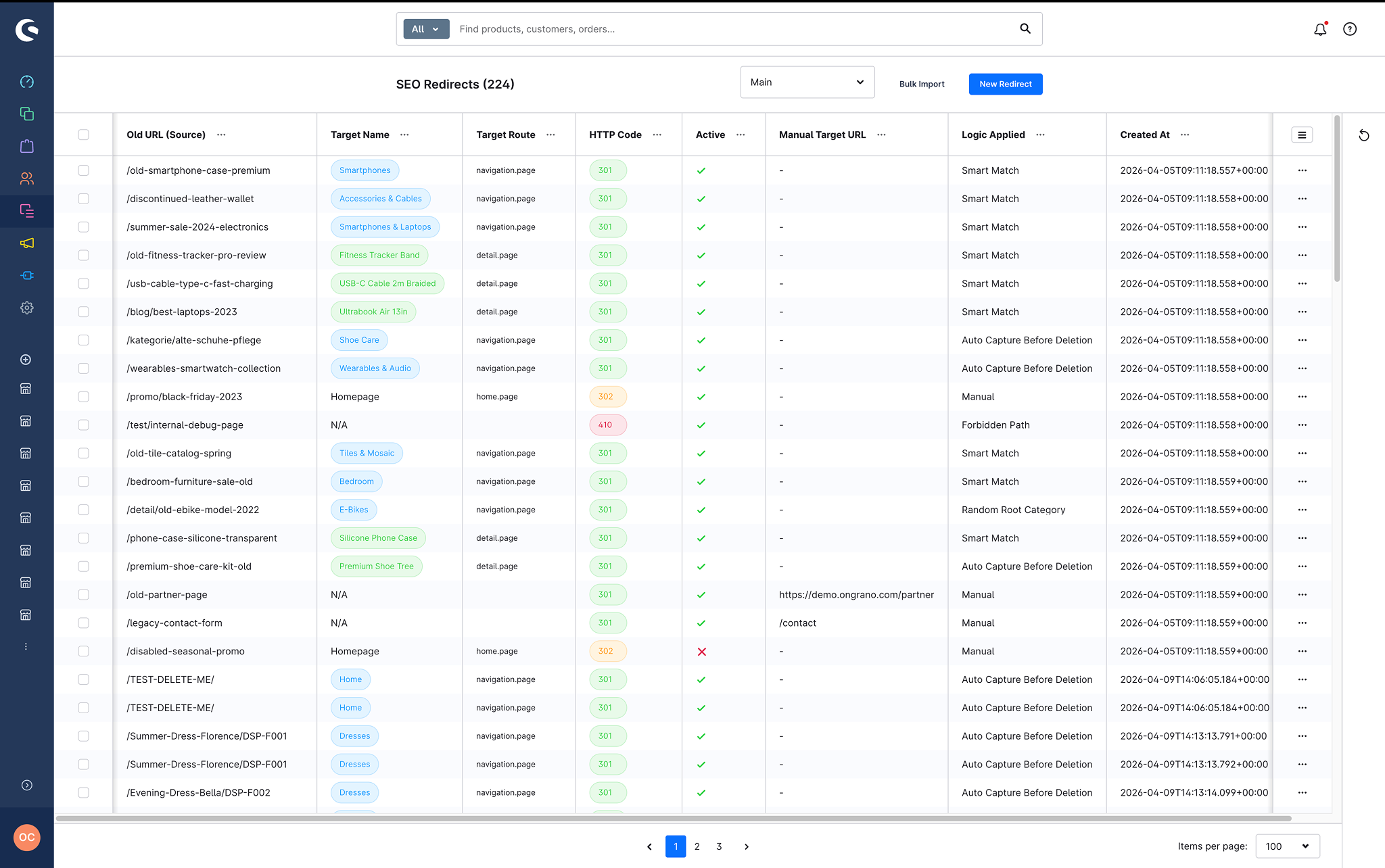Image resolution: width=1385 pixels, height=868 pixels.
Task: Open the All search scope dropdown
Action: coord(426,29)
